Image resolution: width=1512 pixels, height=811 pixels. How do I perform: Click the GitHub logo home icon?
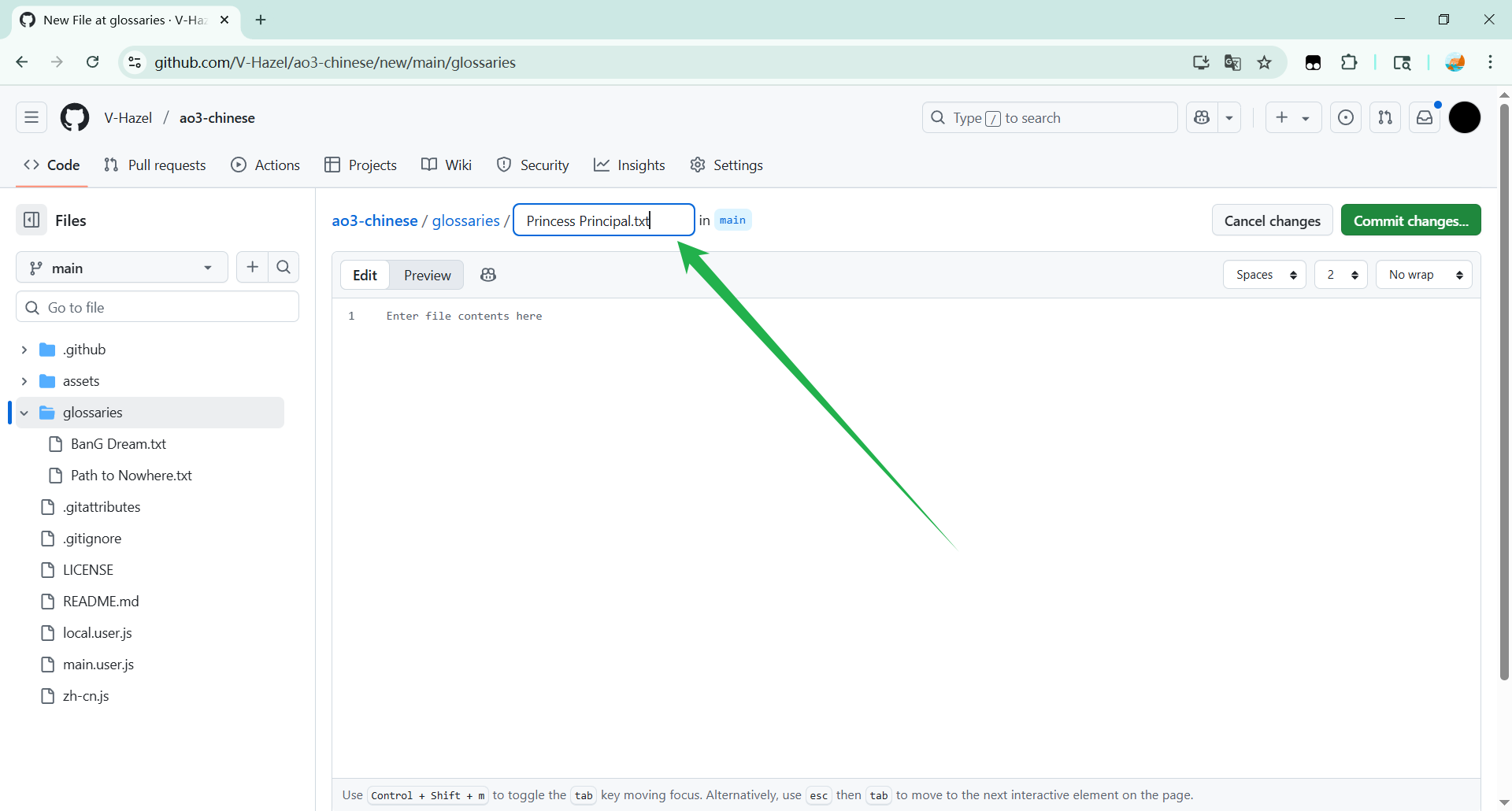[x=75, y=118]
